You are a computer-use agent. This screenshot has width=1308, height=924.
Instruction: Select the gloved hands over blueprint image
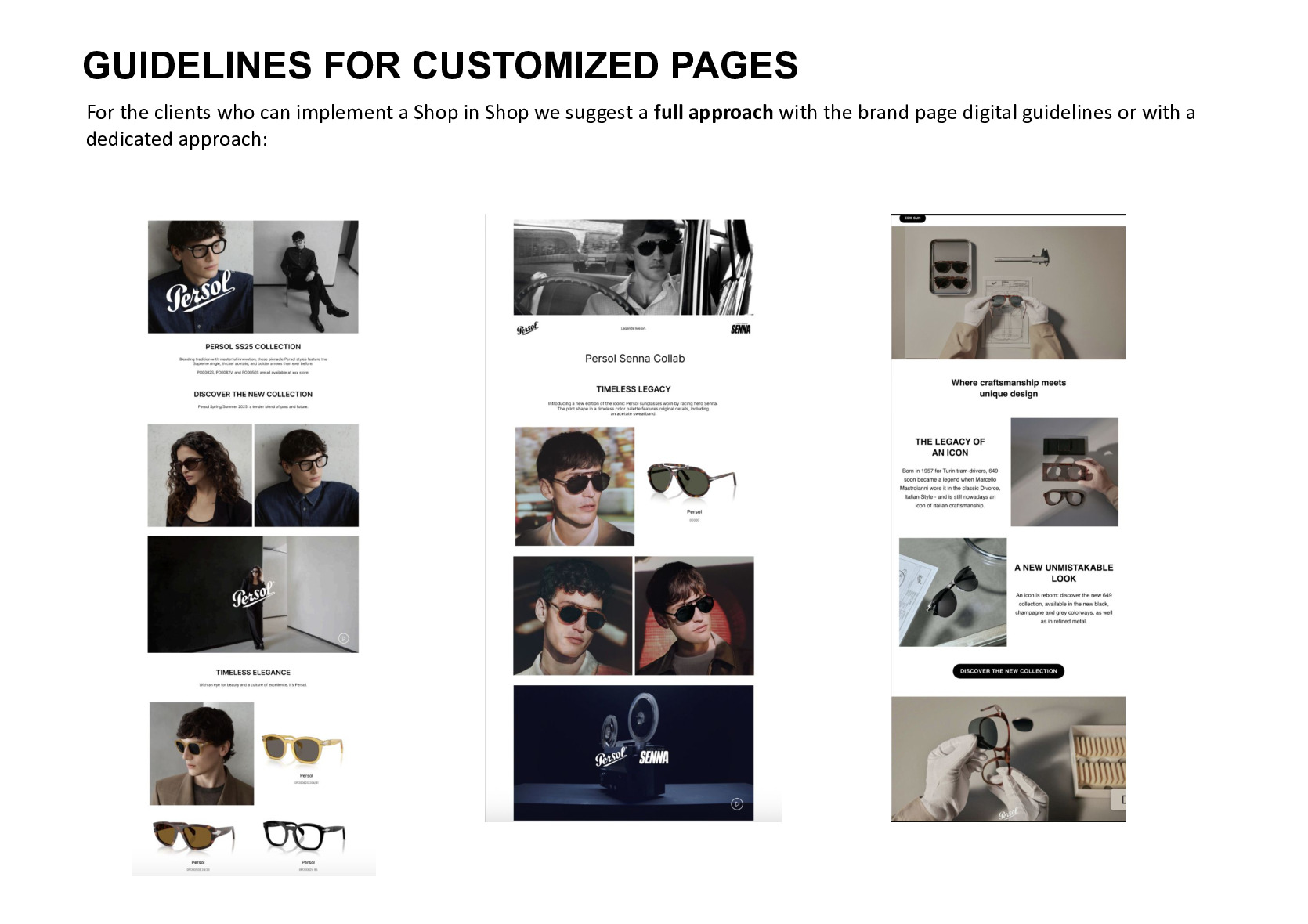[1009, 293]
